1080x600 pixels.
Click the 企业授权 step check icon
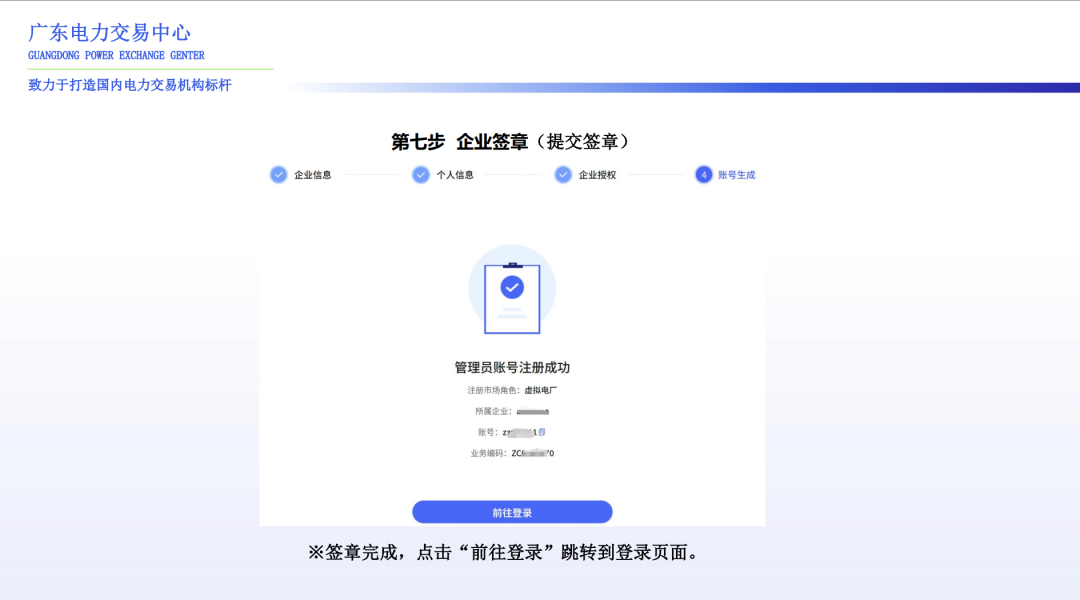point(564,174)
